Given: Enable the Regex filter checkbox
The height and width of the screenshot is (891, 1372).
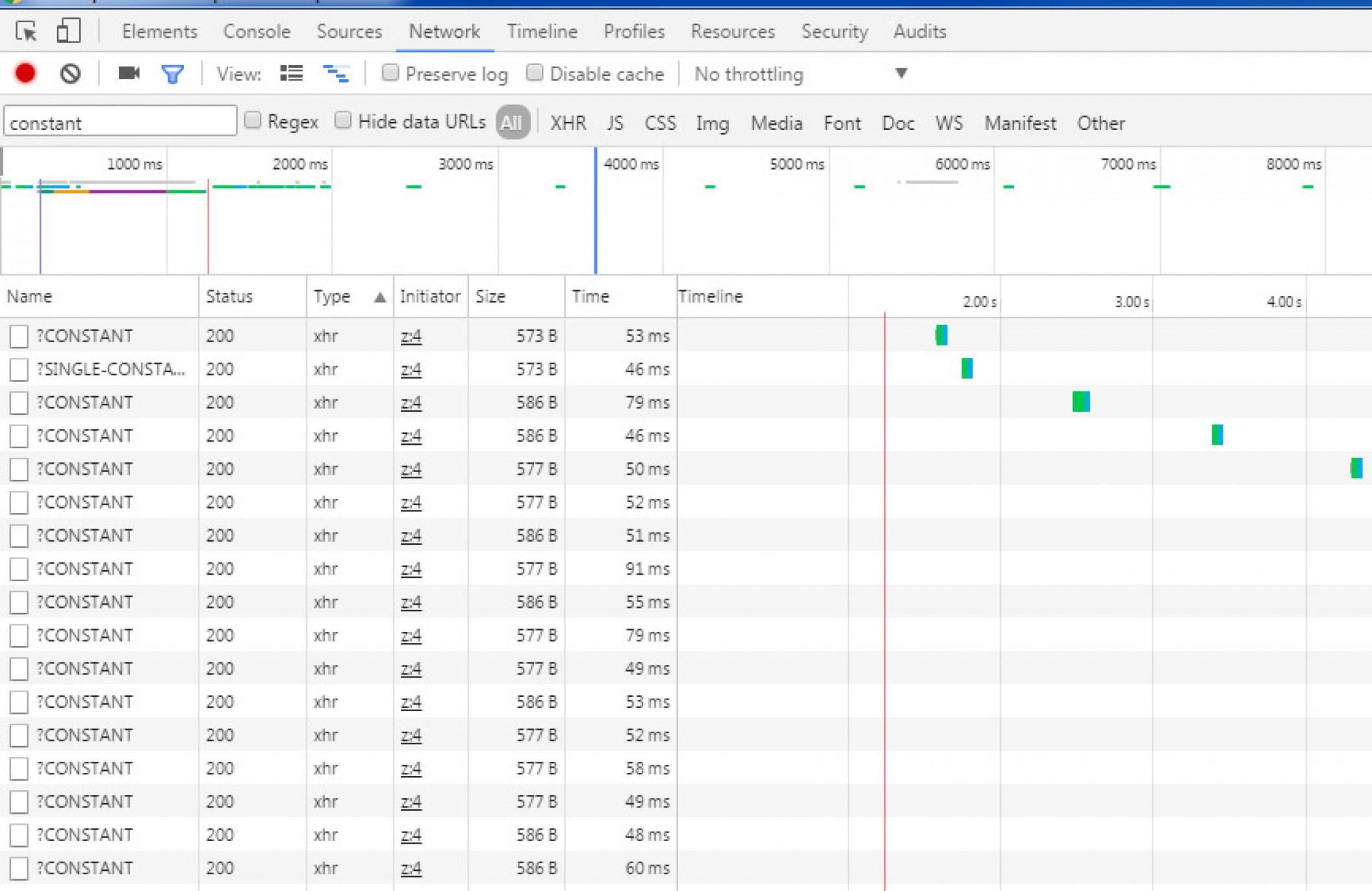Looking at the screenshot, I should click(x=253, y=120).
